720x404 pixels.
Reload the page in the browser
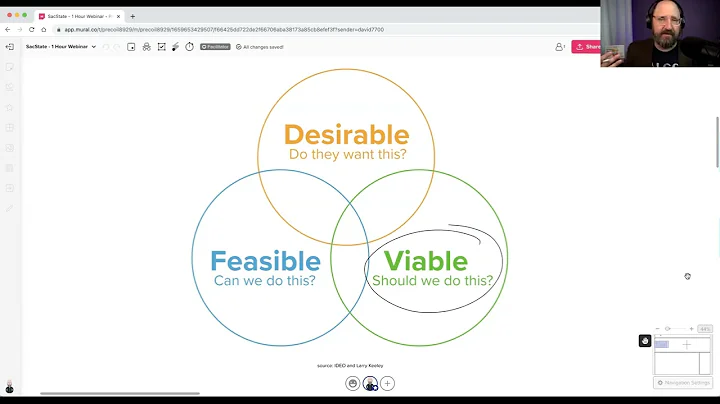[32, 29]
